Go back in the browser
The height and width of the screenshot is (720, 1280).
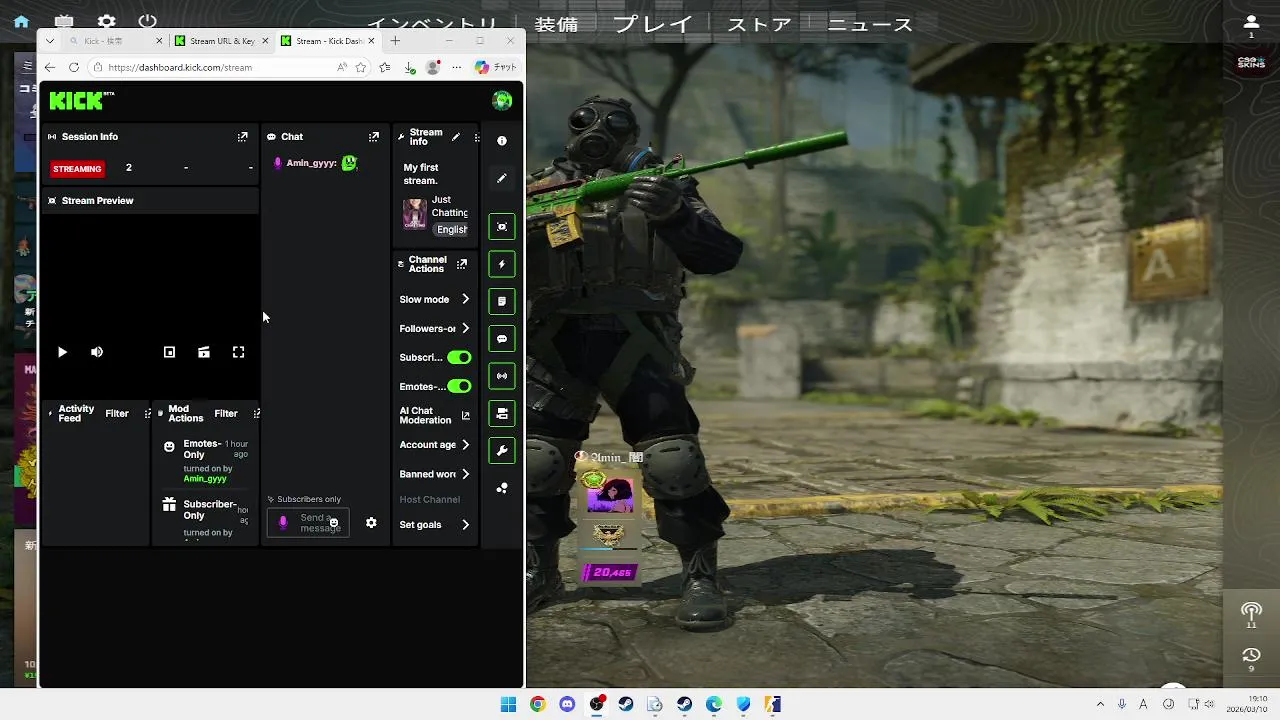pyautogui.click(x=50, y=67)
